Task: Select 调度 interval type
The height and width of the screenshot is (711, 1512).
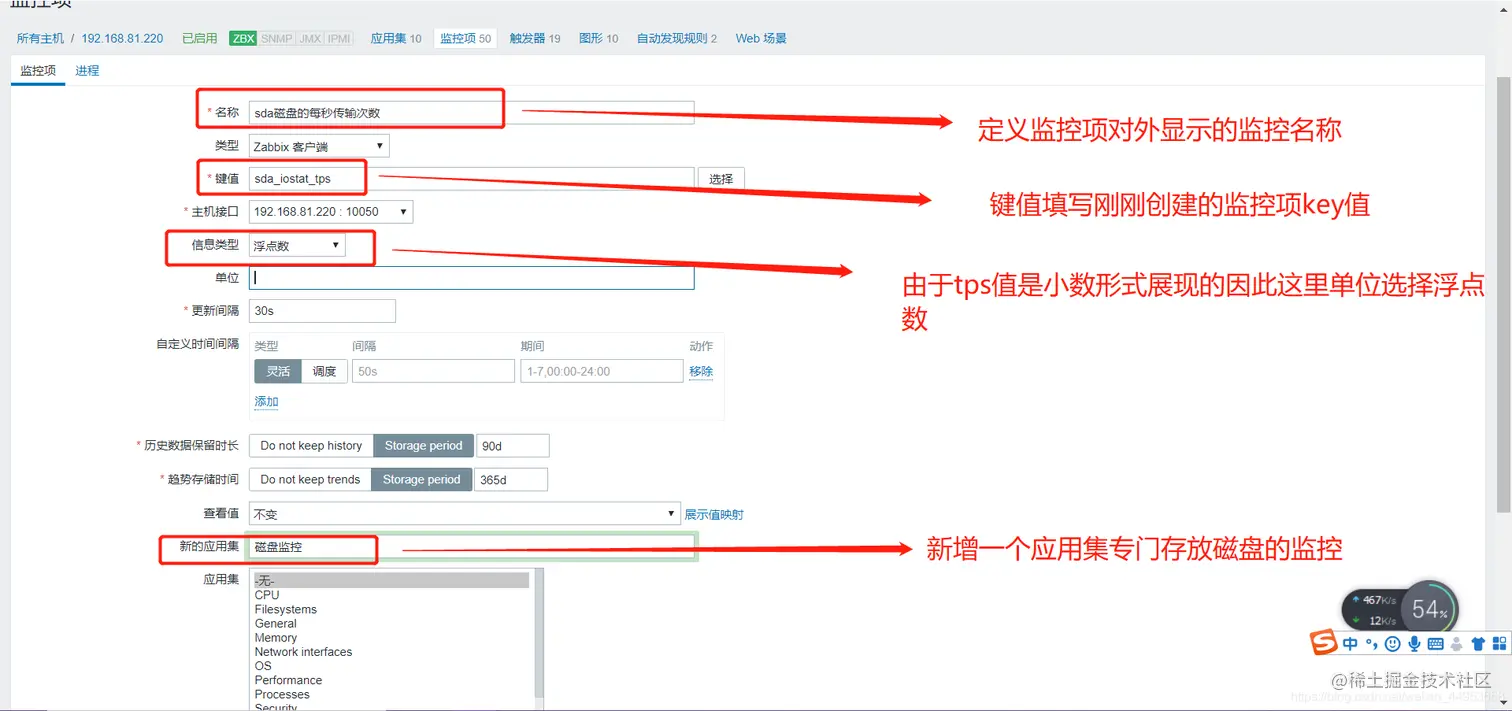Action: (324, 371)
